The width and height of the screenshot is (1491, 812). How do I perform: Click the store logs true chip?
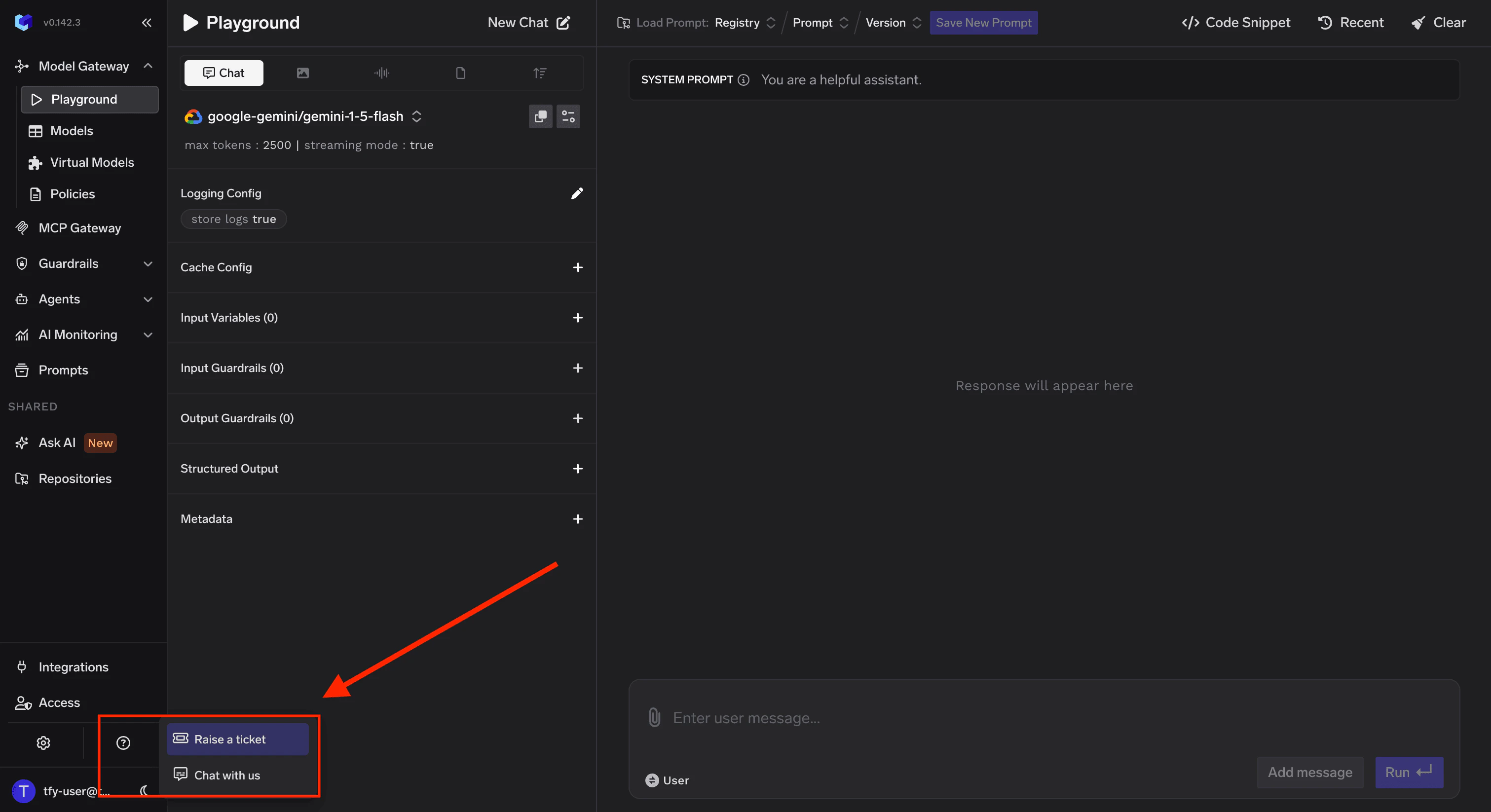pyautogui.click(x=234, y=220)
